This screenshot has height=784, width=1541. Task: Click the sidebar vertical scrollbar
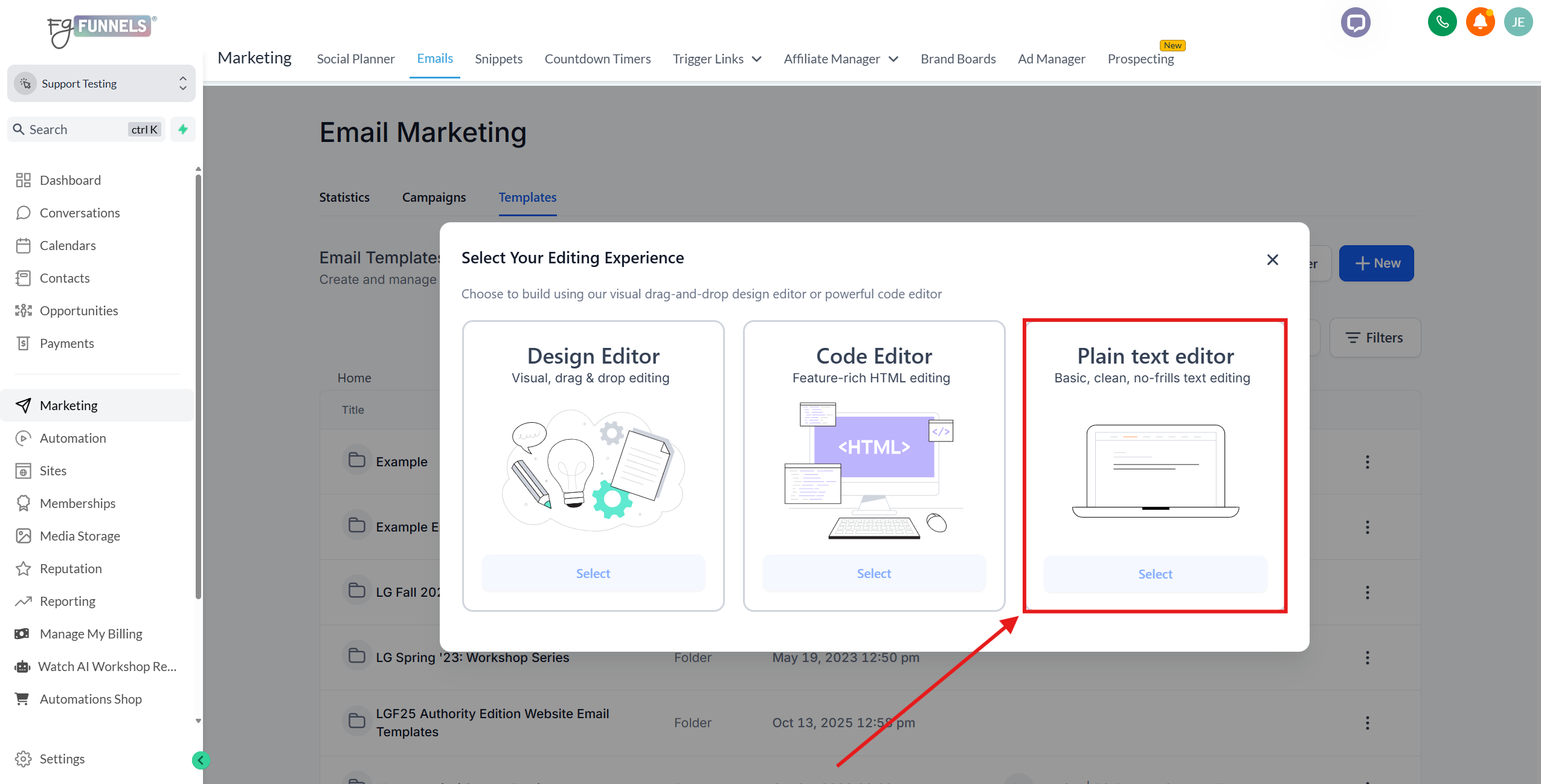click(x=198, y=387)
